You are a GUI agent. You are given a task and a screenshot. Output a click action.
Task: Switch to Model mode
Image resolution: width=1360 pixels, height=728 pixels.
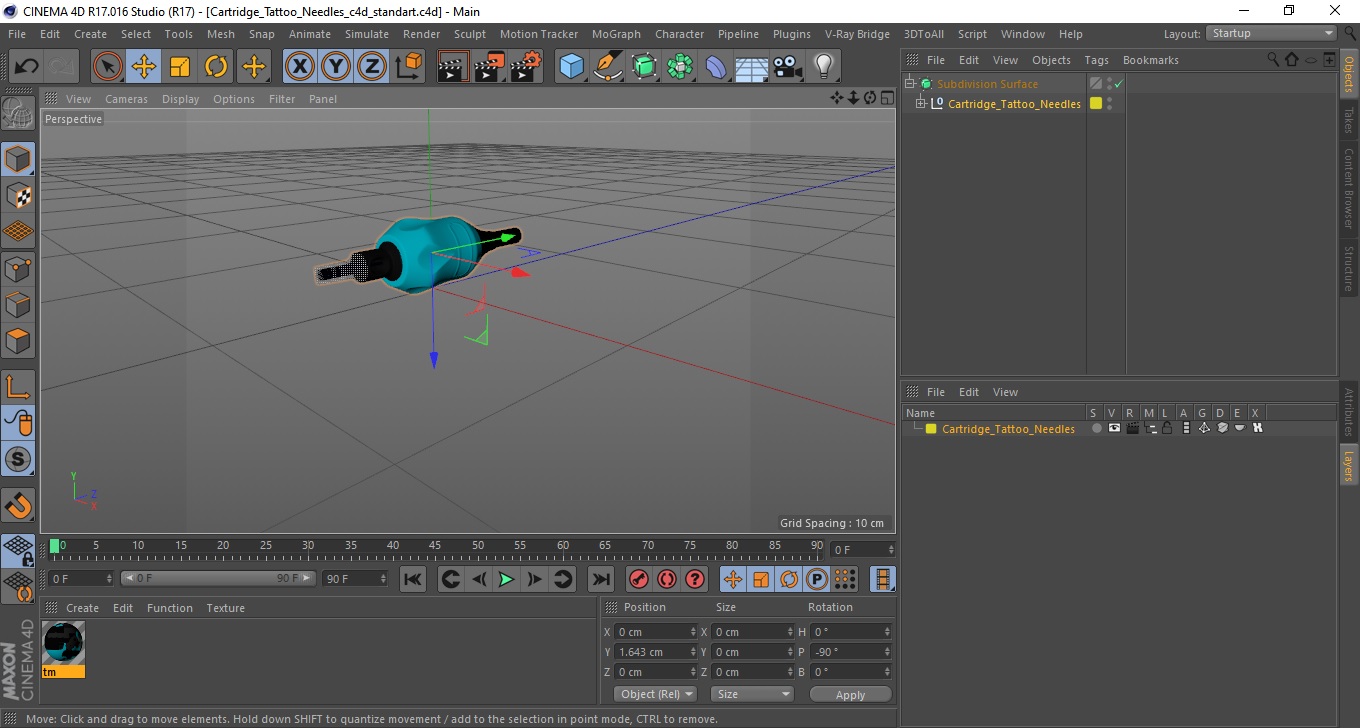pyautogui.click(x=18, y=159)
